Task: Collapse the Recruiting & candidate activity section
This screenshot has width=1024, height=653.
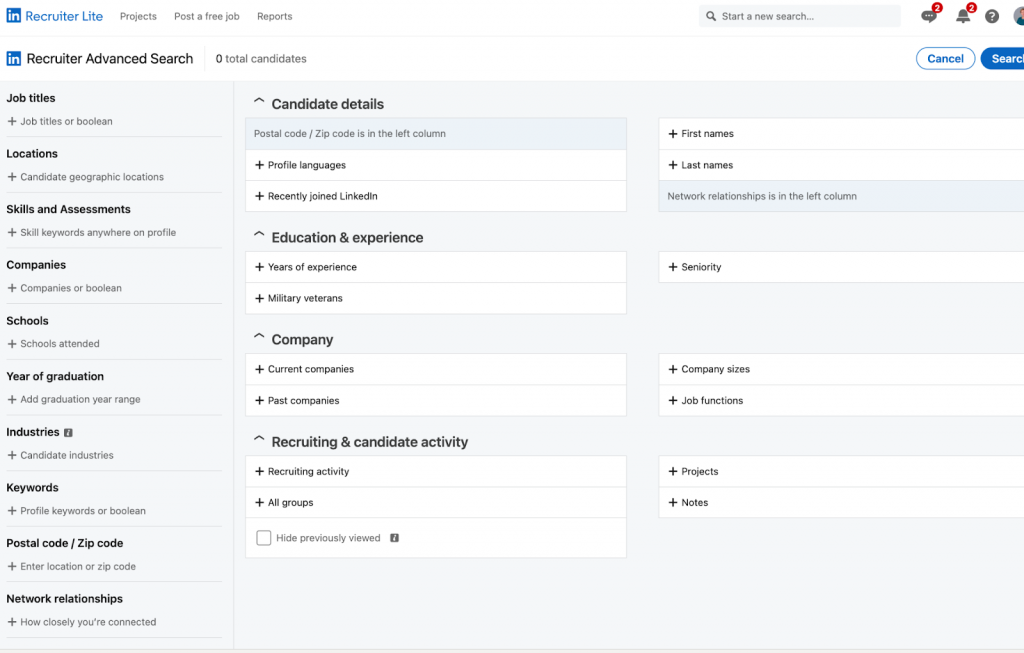Action: pos(259,441)
